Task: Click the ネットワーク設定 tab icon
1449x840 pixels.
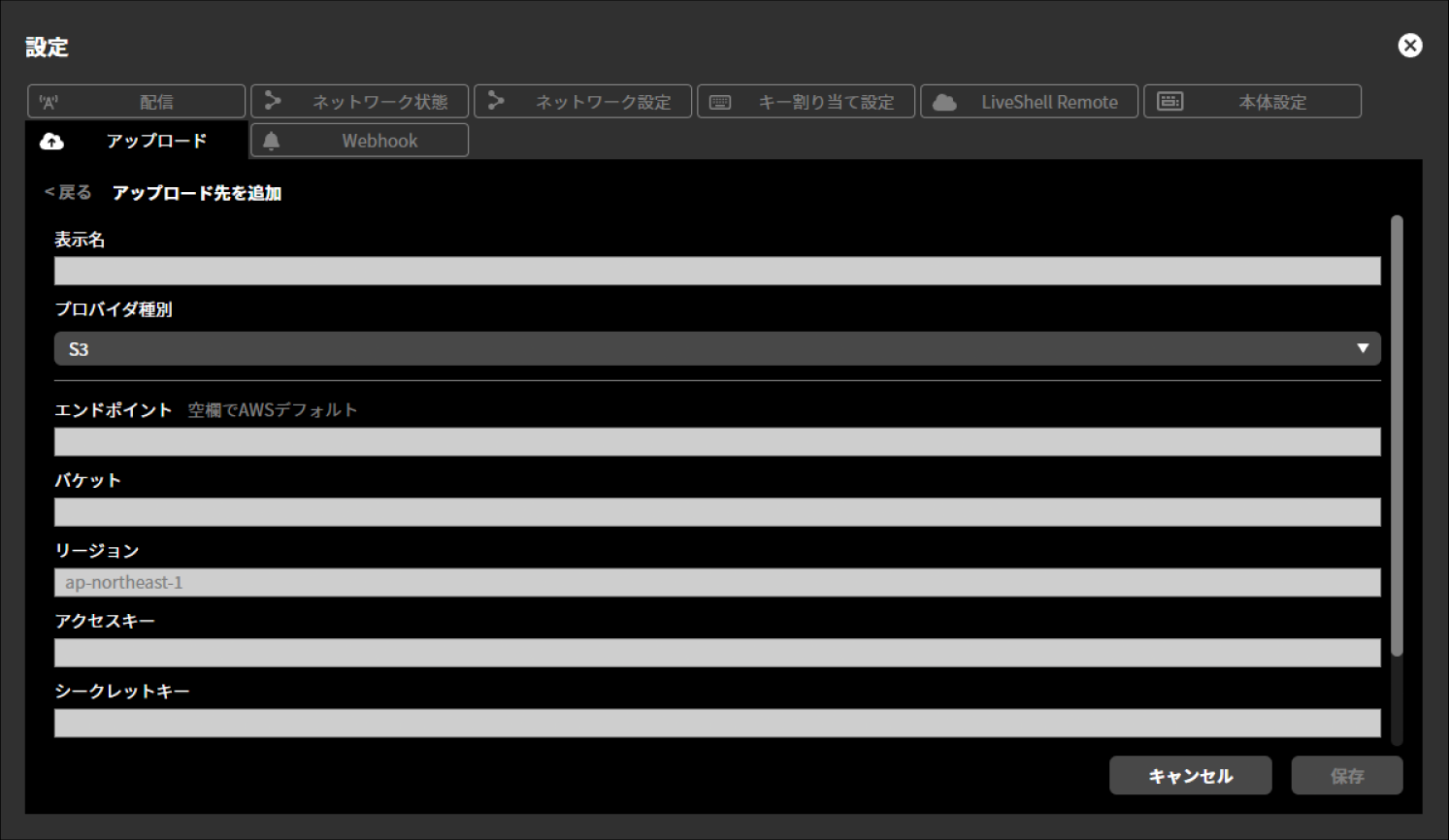Action: (x=496, y=101)
